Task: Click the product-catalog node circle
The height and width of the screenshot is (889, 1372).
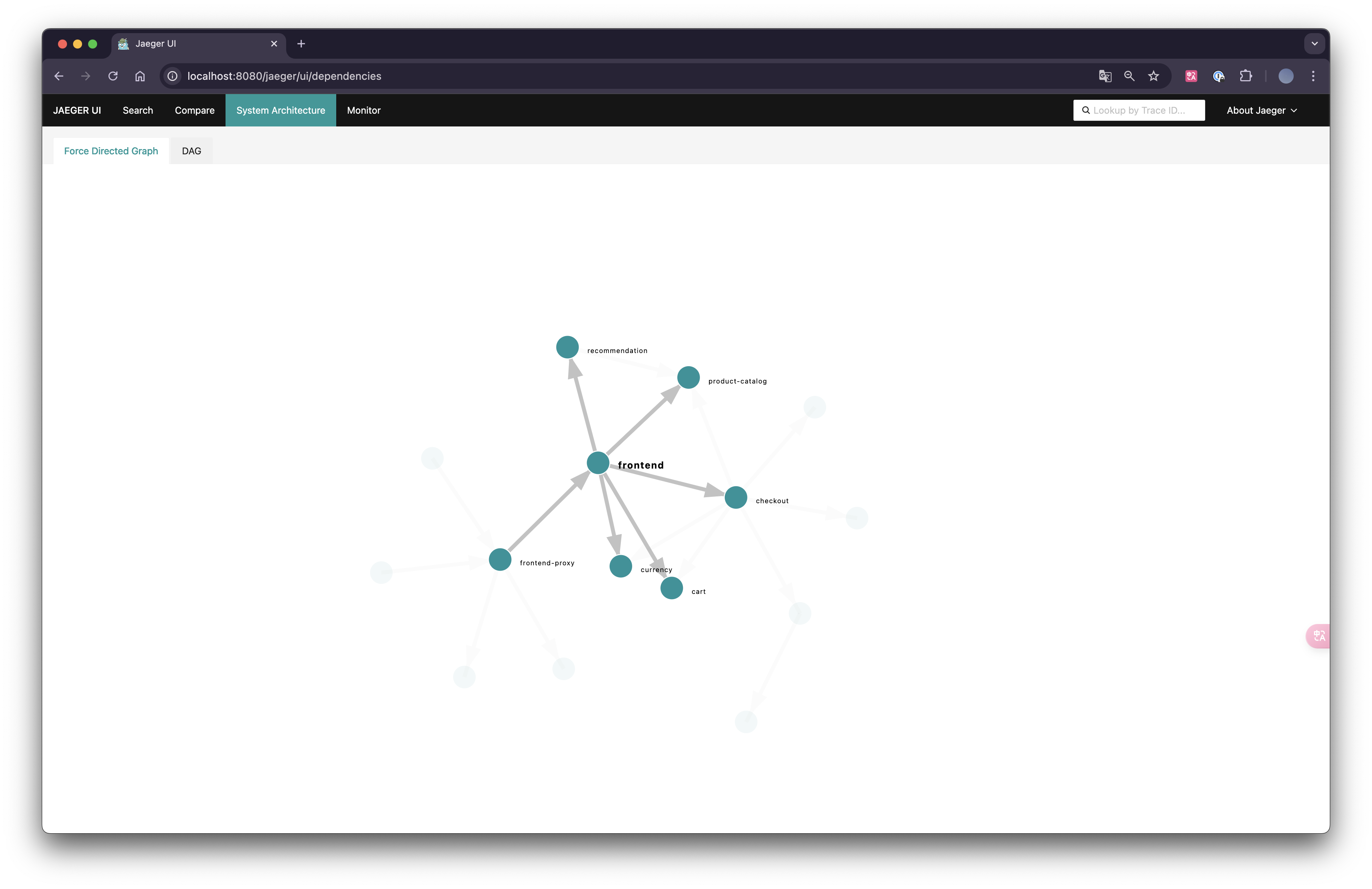Action: pos(688,378)
